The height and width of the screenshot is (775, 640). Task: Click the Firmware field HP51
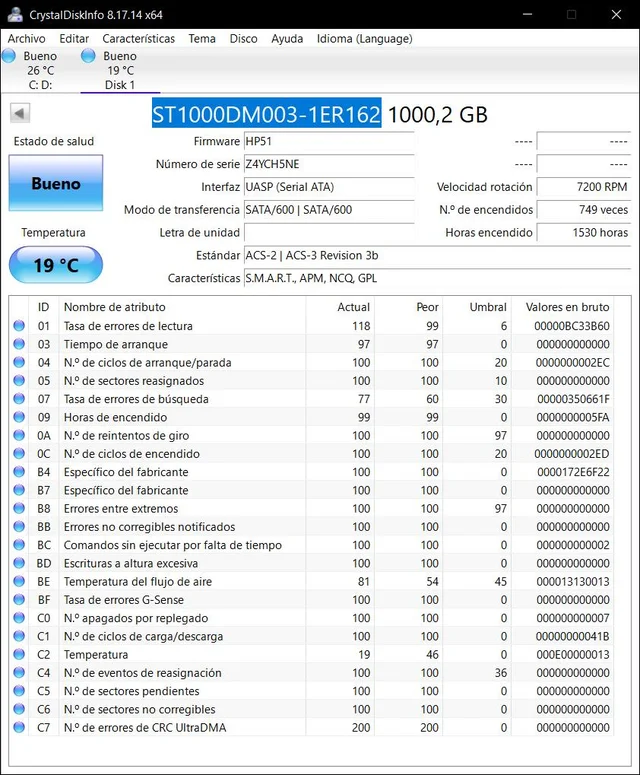pyautogui.click(x=329, y=141)
